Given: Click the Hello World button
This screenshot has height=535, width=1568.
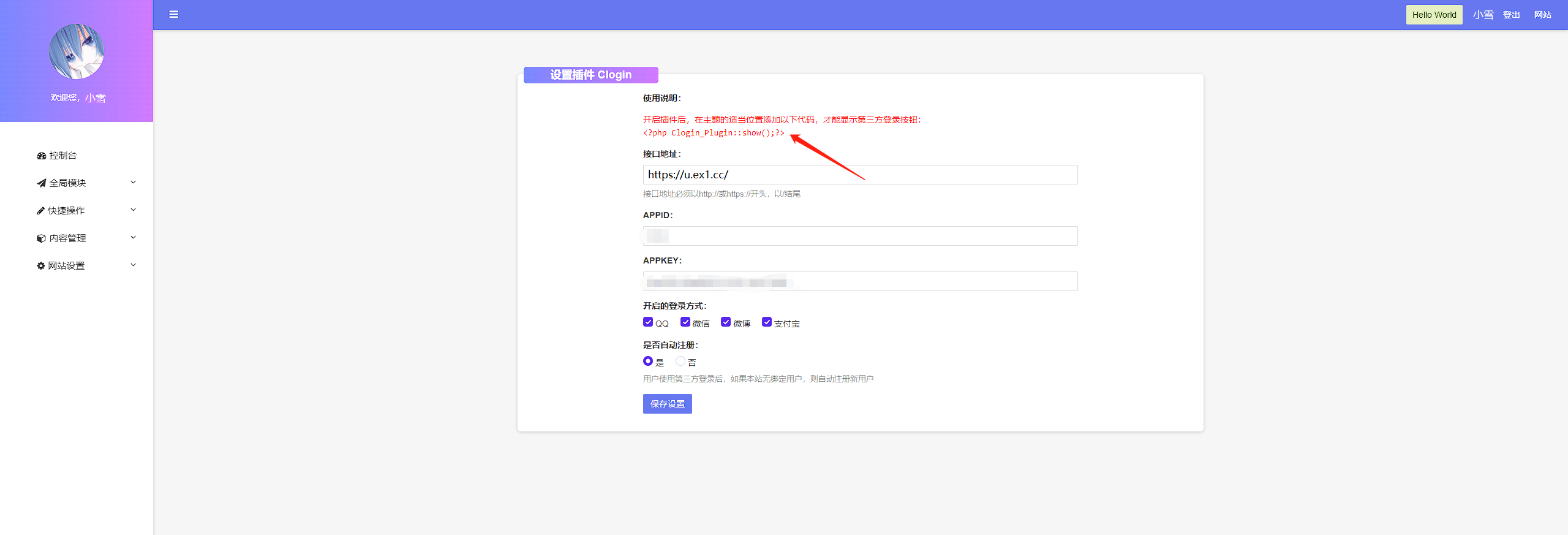Looking at the screenshot, I should pos(1434,15).
